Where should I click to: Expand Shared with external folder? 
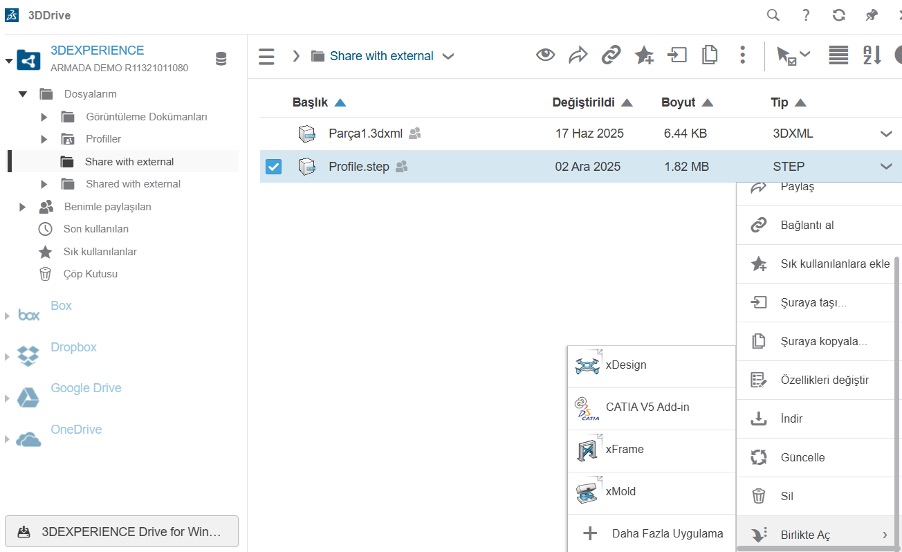click(x=44, y=184)
